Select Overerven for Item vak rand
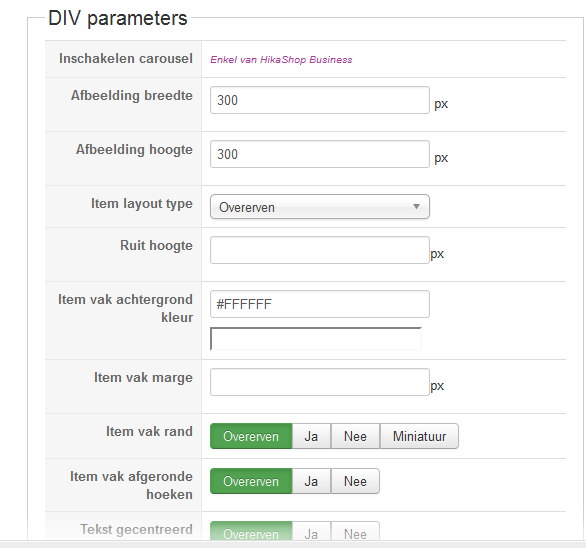This screenshot has width=586, height=548. (x=251, y=436)
